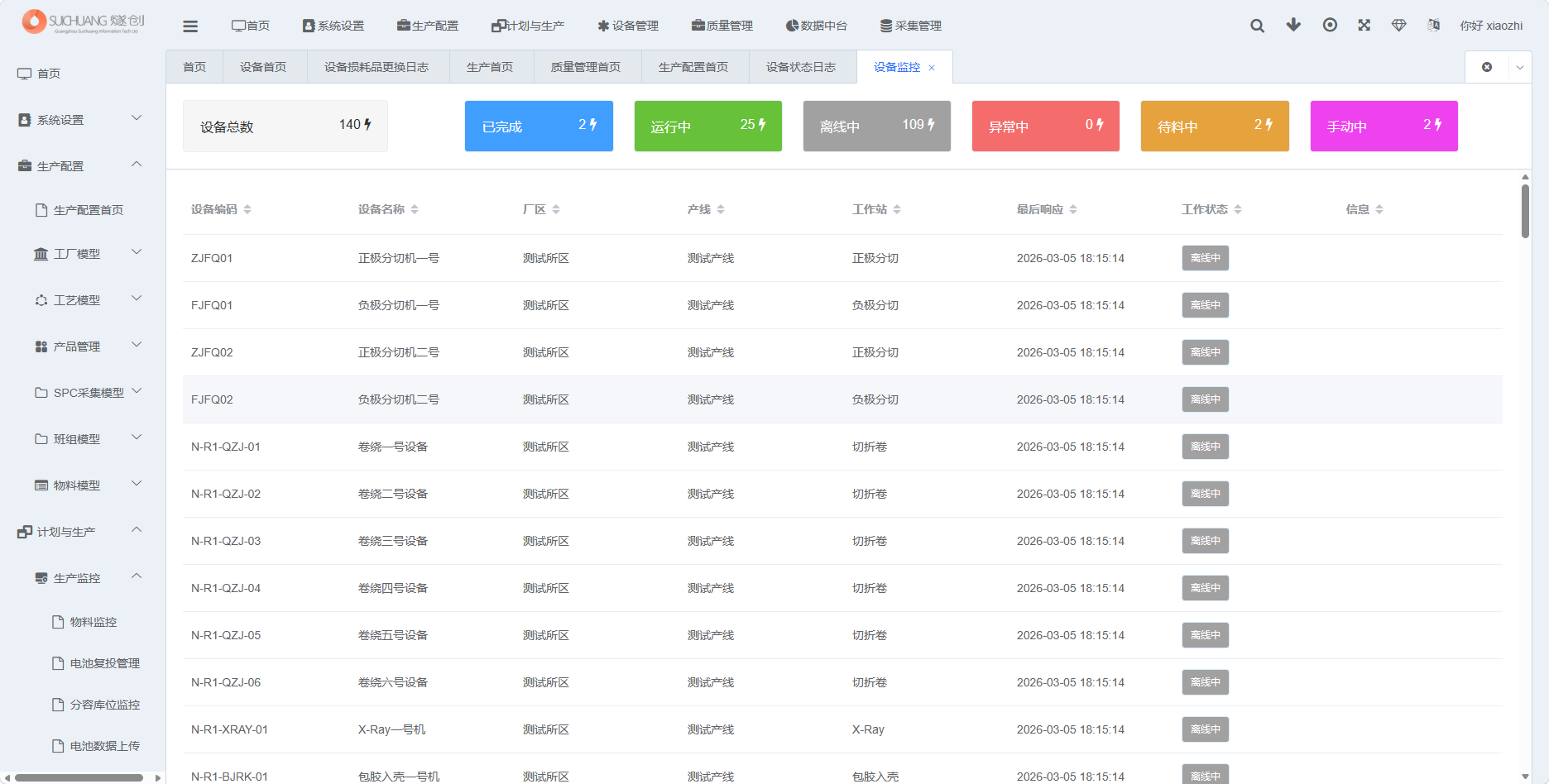Click 离线中 status button for N-R1-QZJ-03
Viewport: 1549px width, 784px height.
pos(1205,541)
